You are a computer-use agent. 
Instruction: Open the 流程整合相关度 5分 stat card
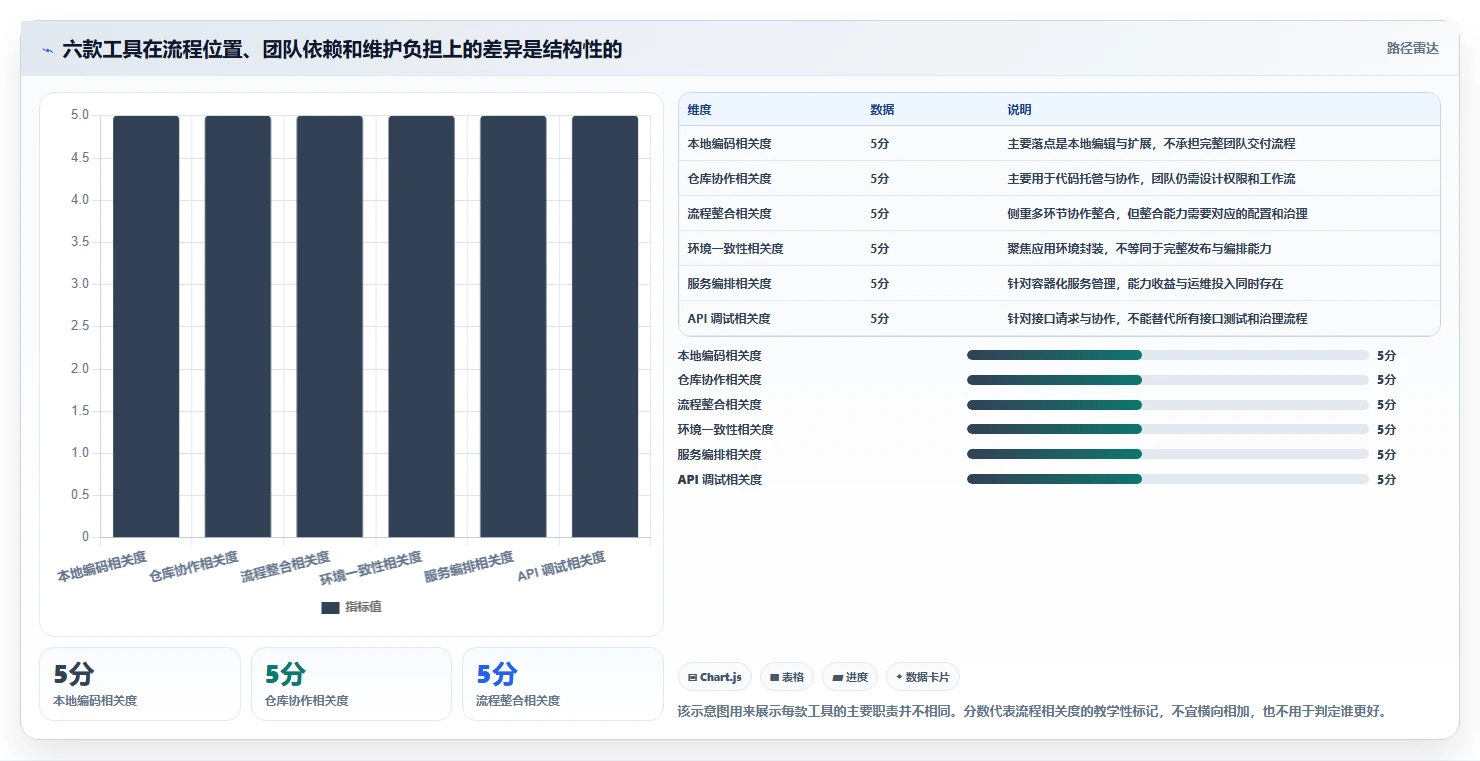563,684
